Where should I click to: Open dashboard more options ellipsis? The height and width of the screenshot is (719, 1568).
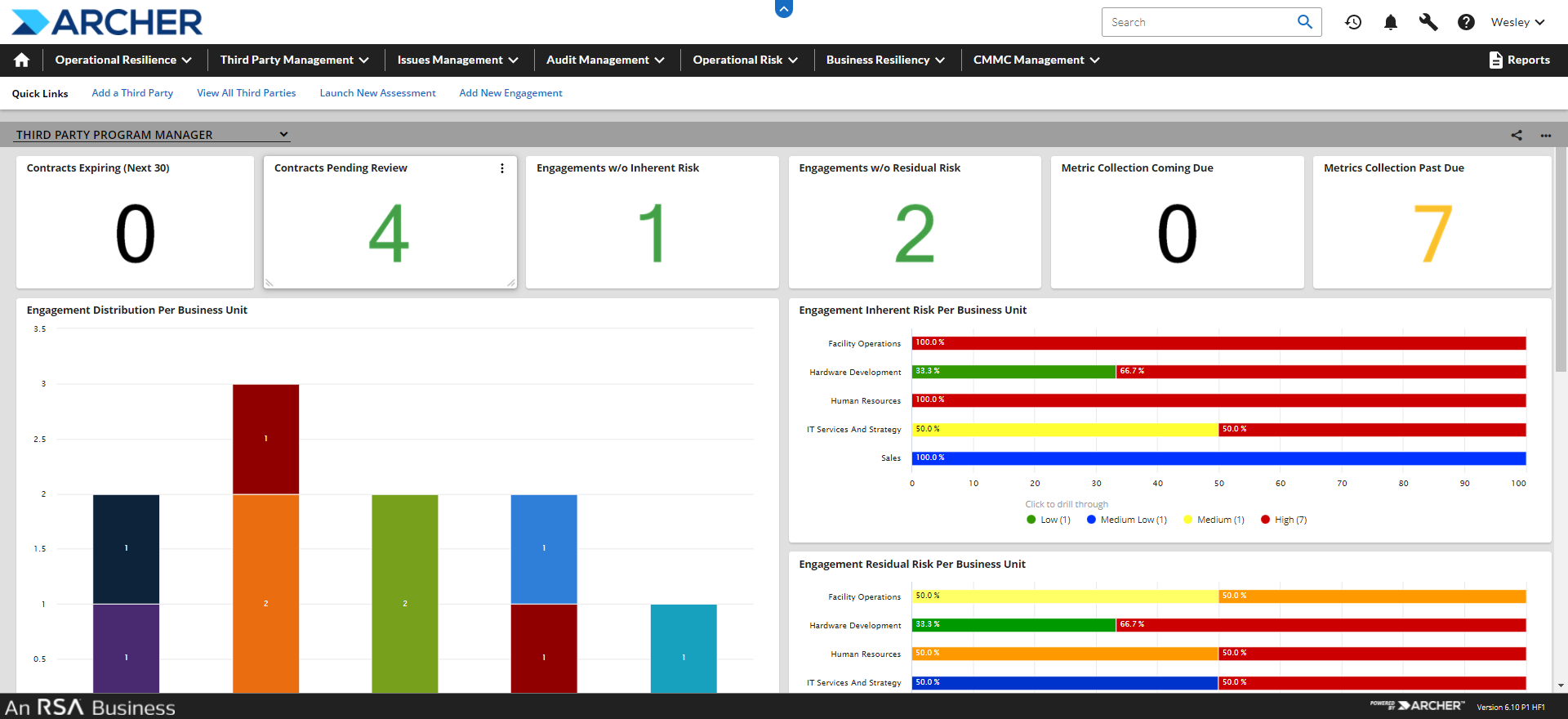pos(1546,136)
